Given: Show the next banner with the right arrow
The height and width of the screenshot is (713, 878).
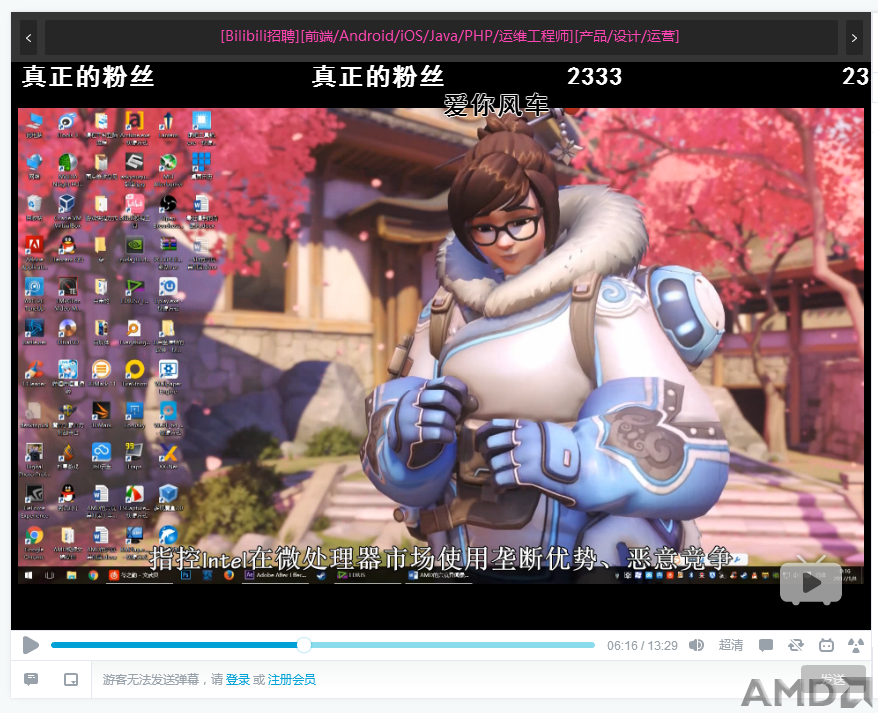Looking at the screenshot, I should (854, 38).
